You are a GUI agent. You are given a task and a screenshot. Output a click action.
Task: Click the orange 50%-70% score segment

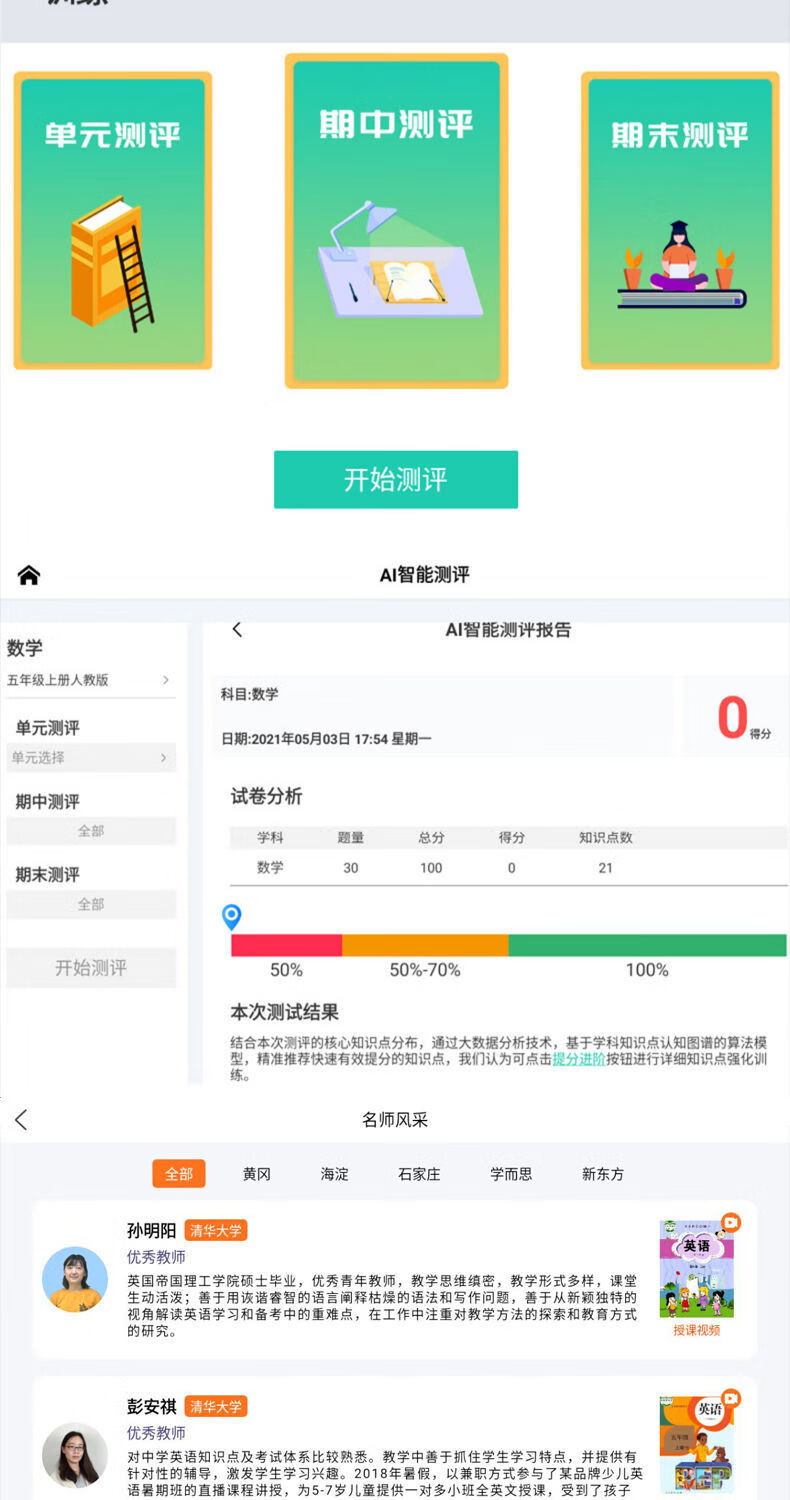tap(425, 945)
